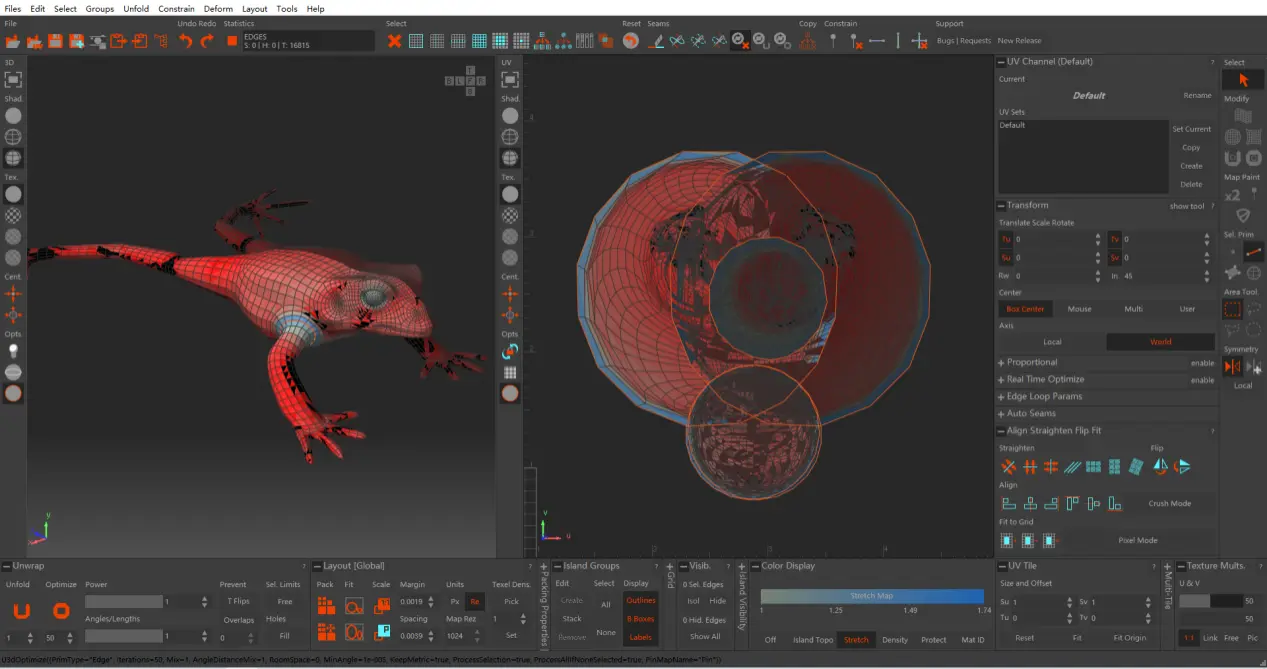This screenshot has width=1267, height=669.
Task: Click the Undo arrow in the toolbar
Action: point(185,41)
